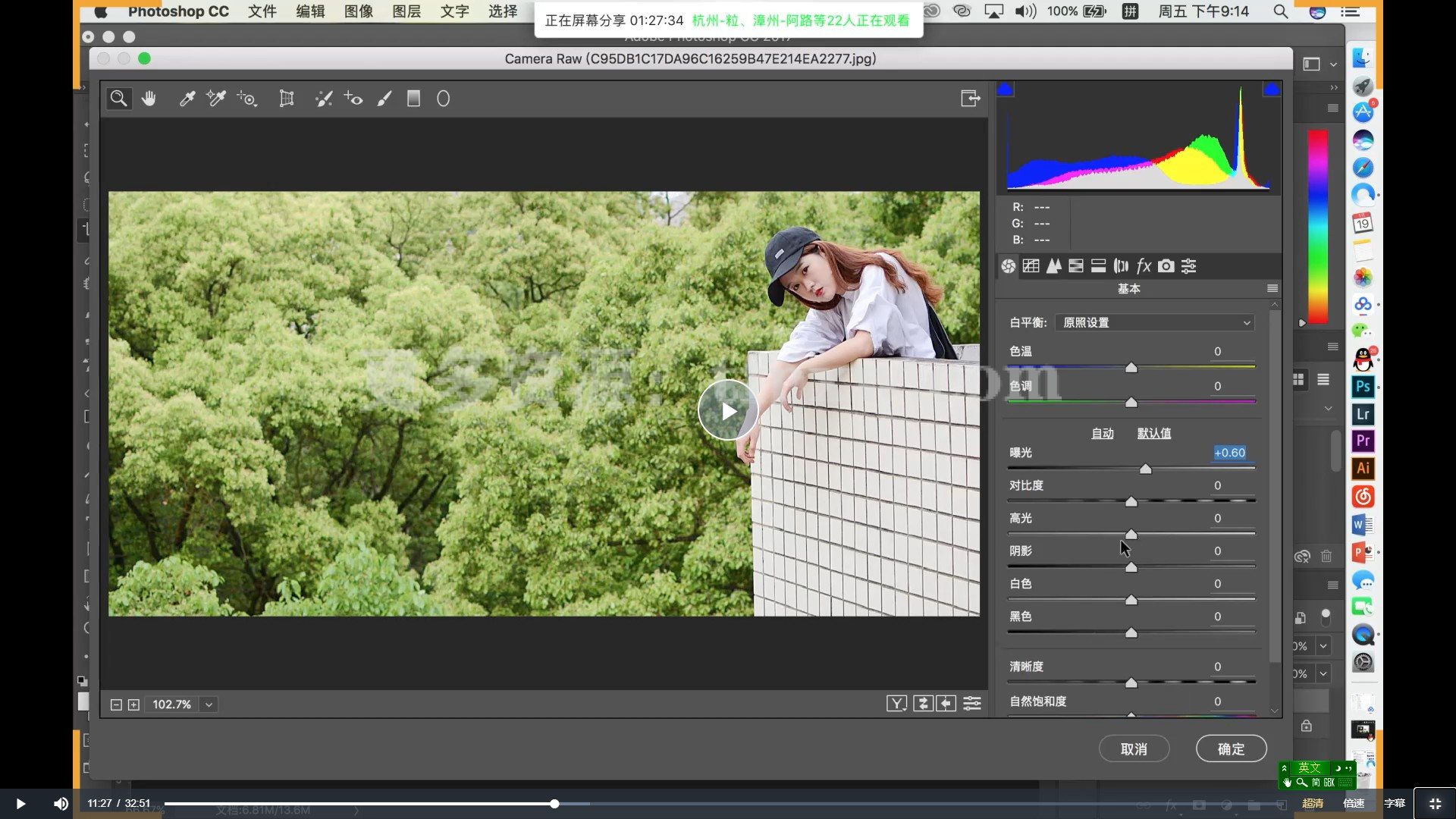Open the Effects fx panel tab

pyautogui.click(x=1144, y=266)
